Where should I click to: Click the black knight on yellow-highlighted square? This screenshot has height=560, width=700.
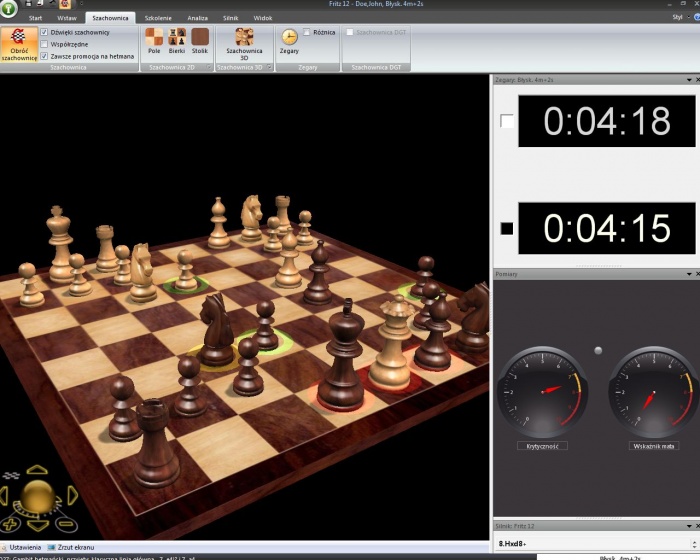[x=216, y=330]
